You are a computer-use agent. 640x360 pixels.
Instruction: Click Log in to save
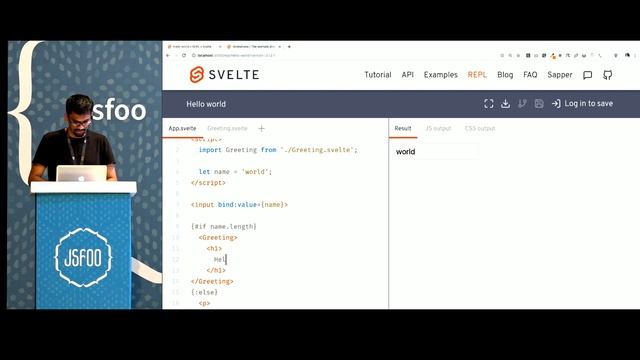point(582,104)
